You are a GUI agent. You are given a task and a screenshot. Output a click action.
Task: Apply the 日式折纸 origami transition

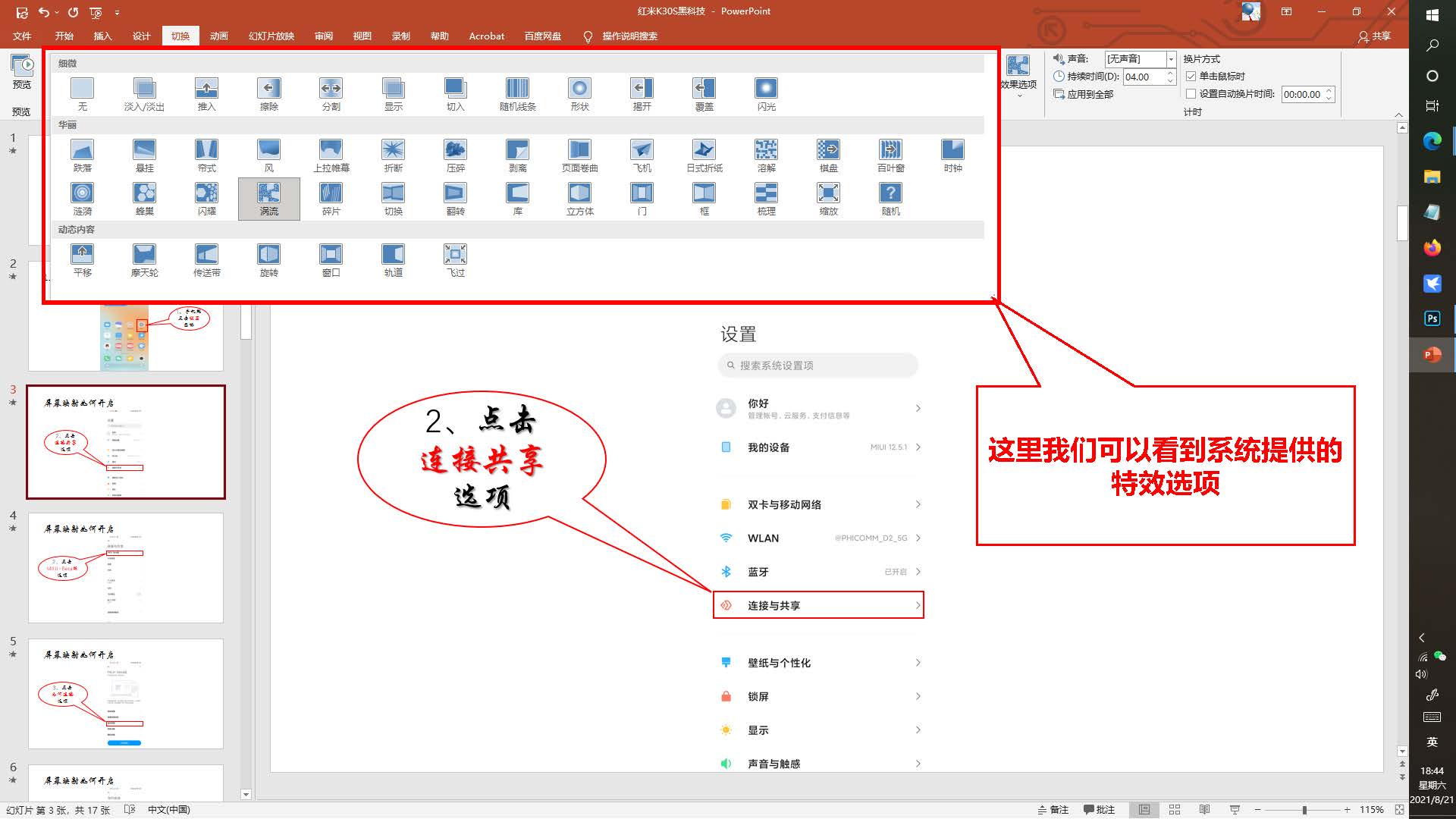(x=704, y=155)
